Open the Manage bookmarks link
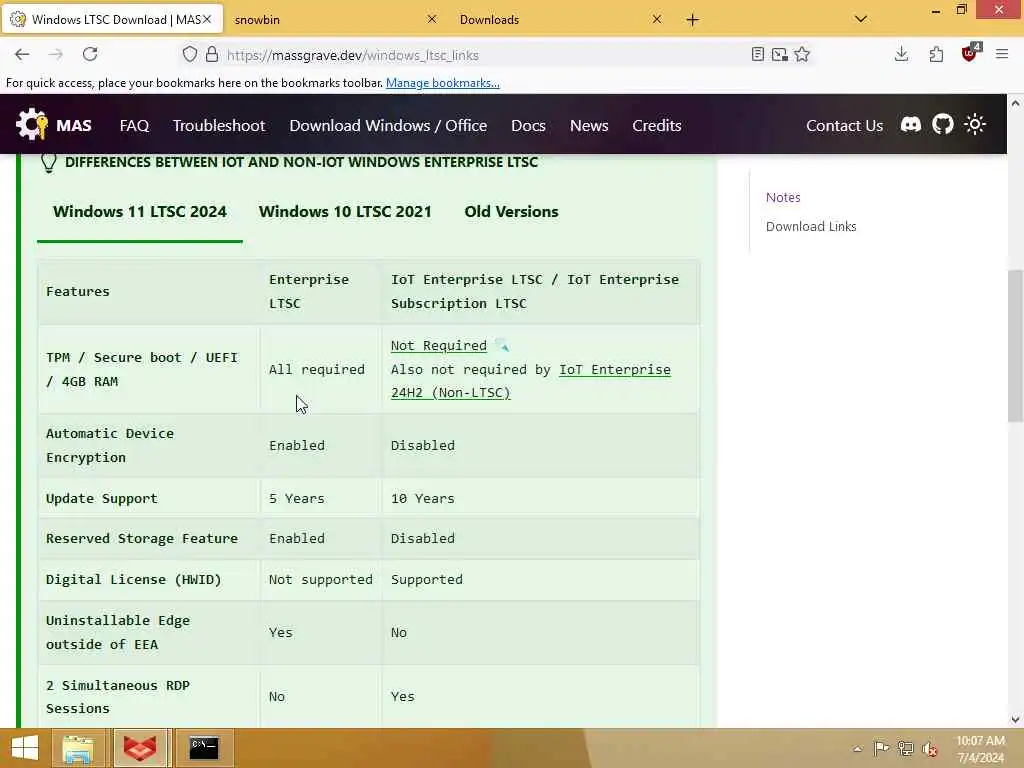This screenshot has width=1024, height=768. [442, 83]
